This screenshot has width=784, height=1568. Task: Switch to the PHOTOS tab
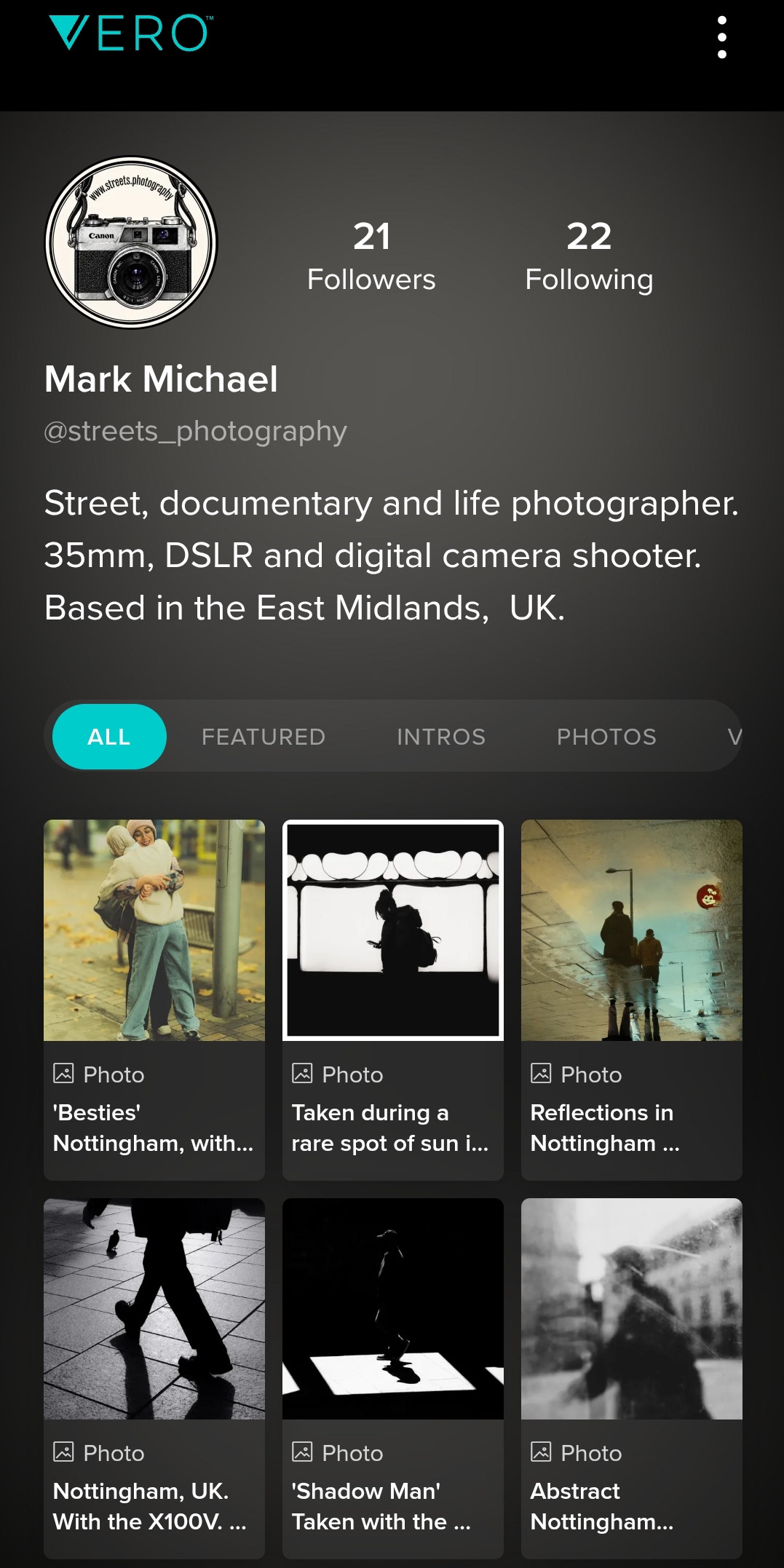pos(606,737)
